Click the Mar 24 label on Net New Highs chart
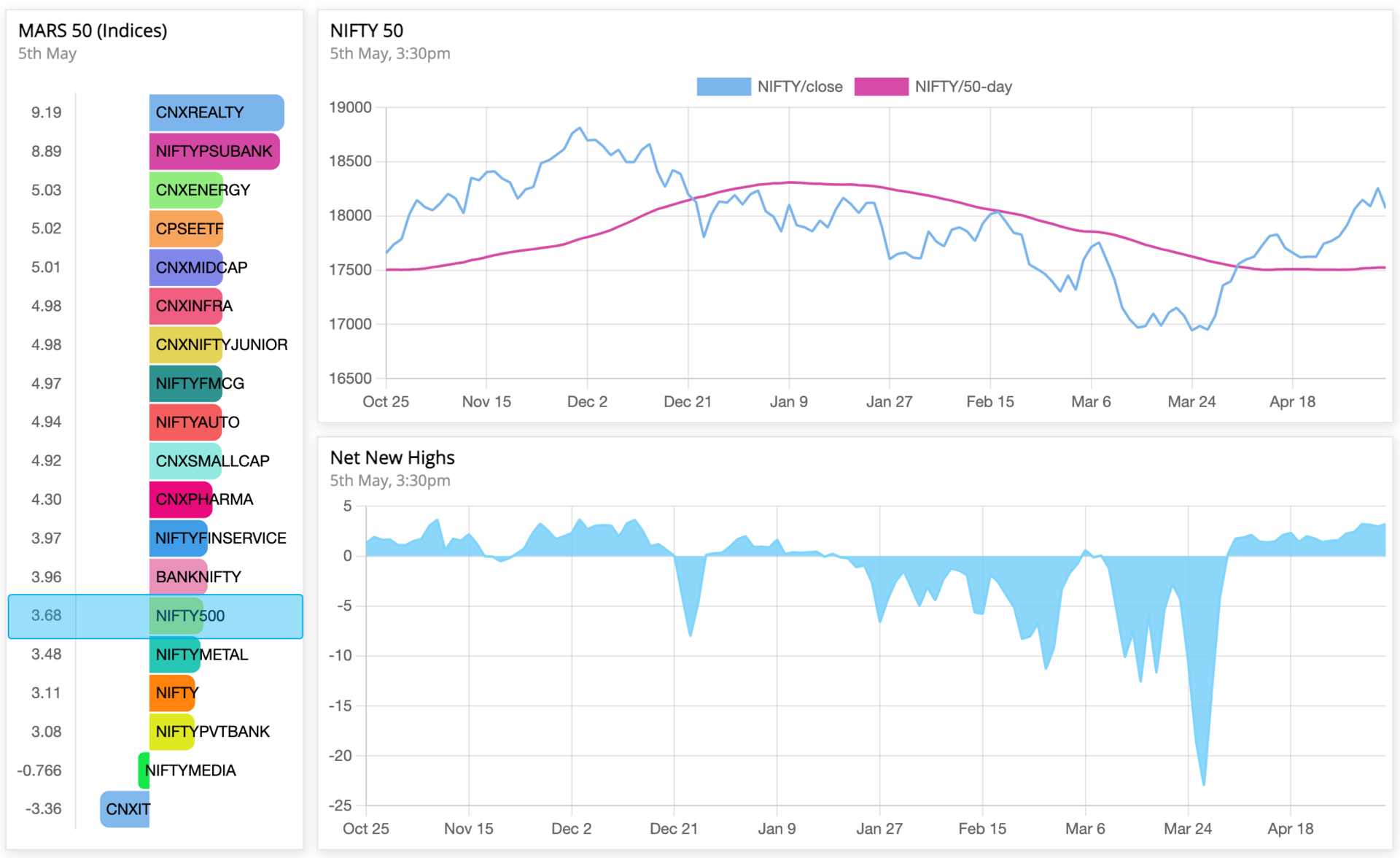The image size is (1400, 858). click(x=1188, y=829)
